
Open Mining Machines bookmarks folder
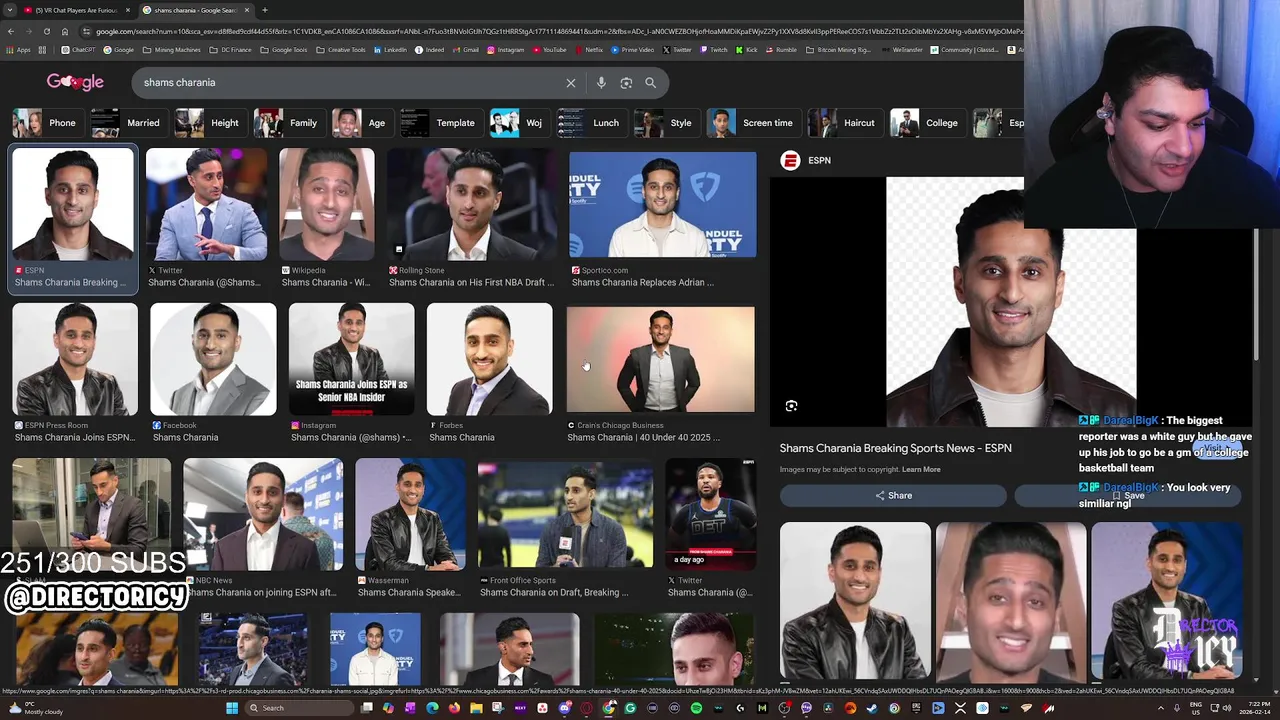171,49
